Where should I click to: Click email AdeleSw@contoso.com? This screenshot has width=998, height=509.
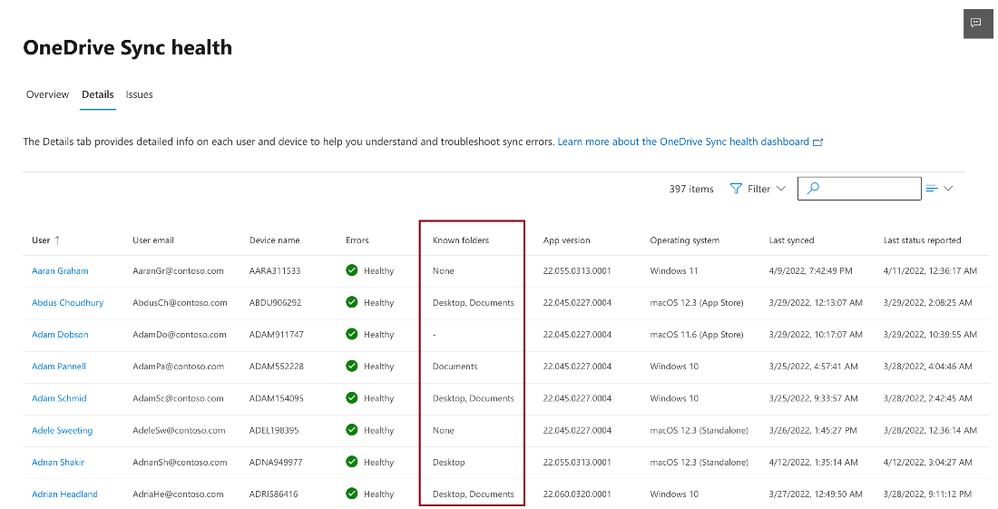[179, 430]
